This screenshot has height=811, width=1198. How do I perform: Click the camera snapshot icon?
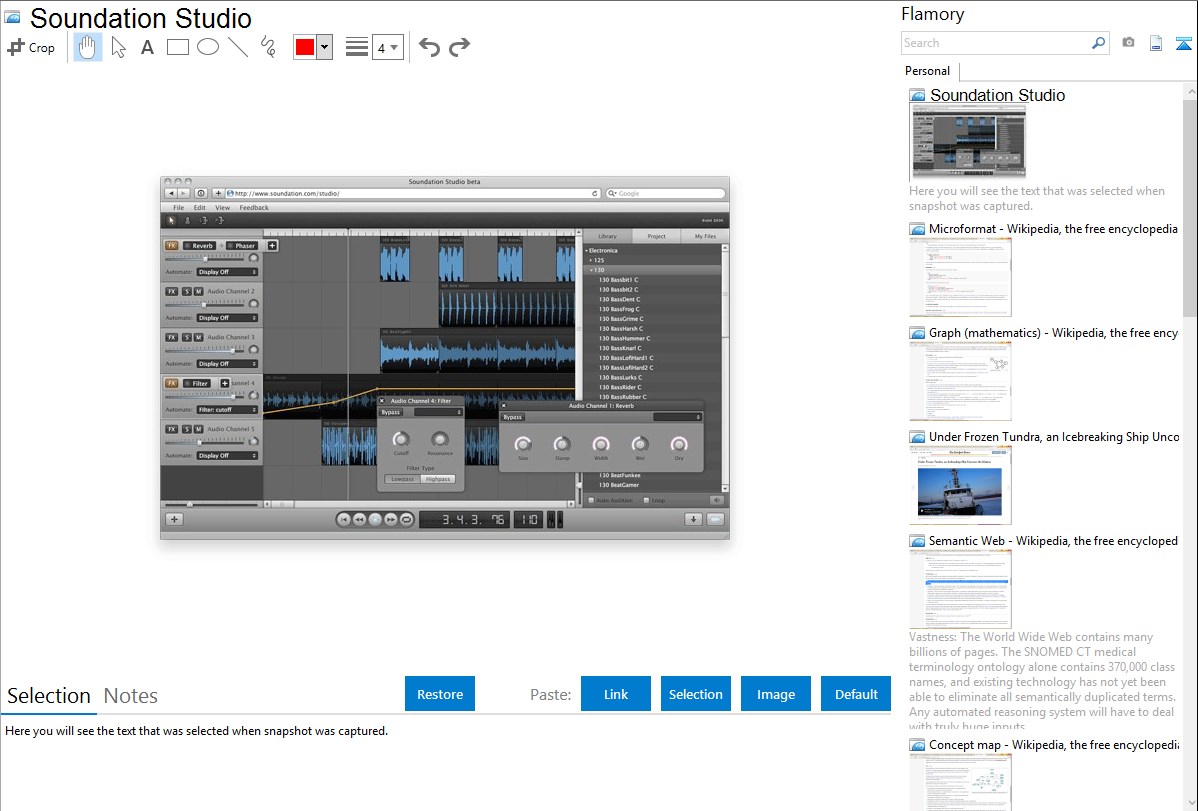click(1128, 43)
